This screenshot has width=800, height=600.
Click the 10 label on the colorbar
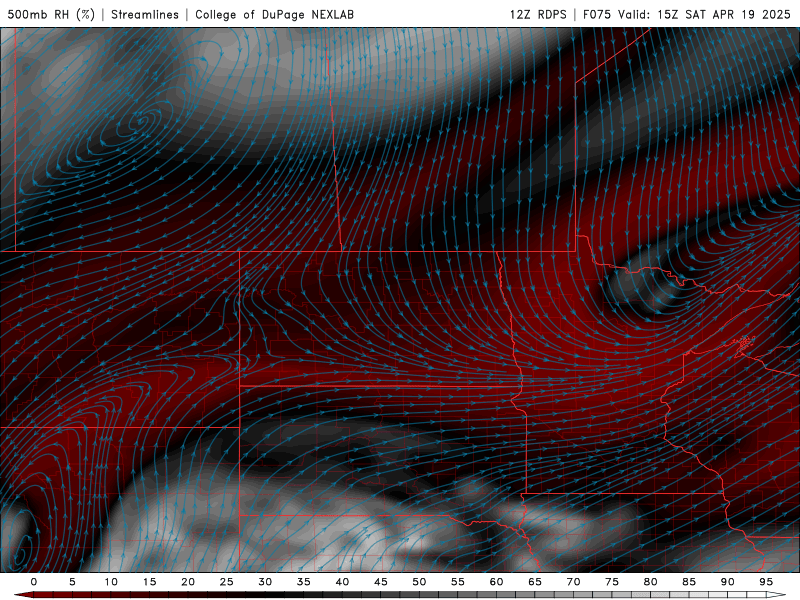[x=111, y=582]
